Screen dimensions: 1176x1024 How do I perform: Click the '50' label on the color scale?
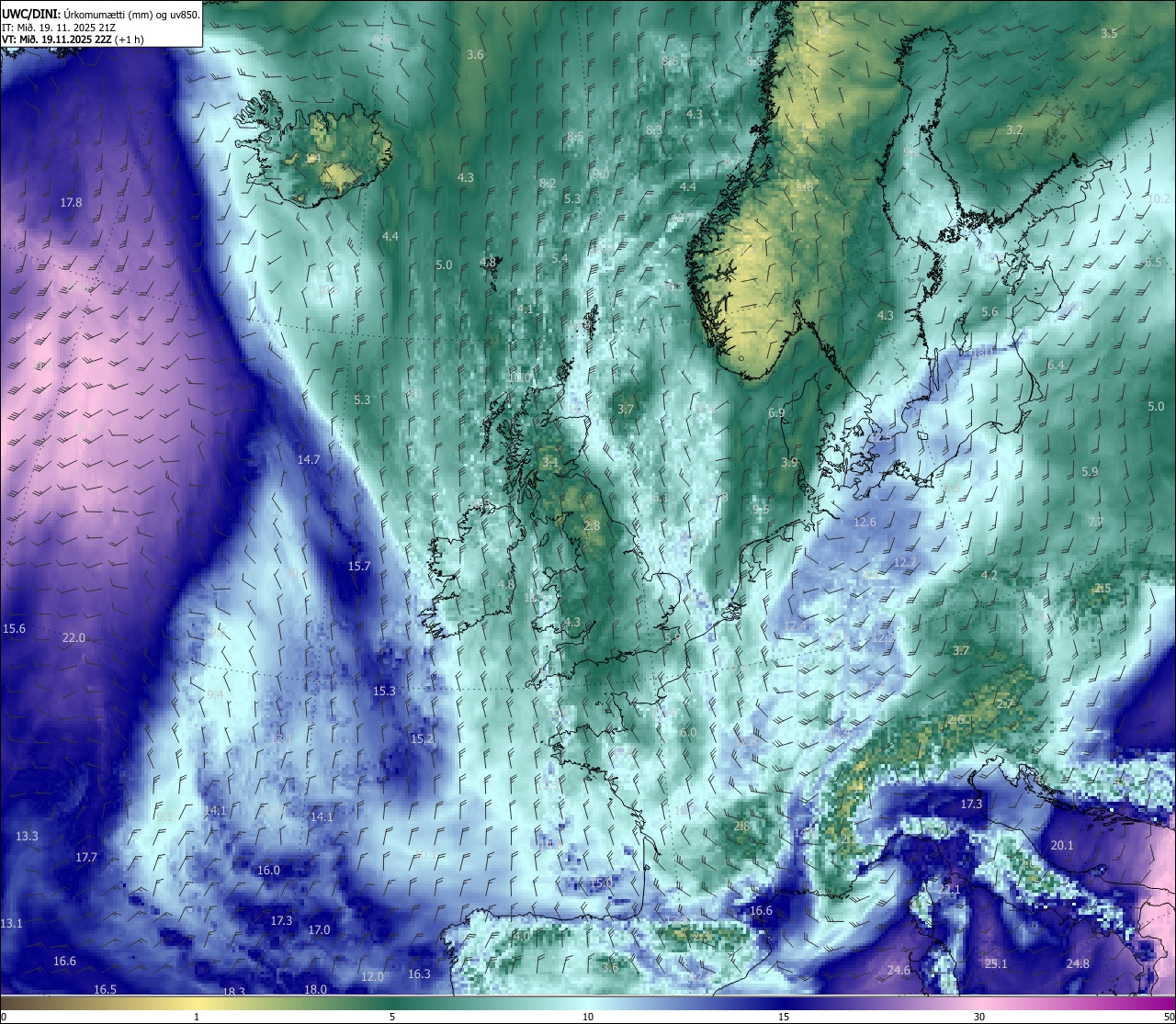pyautogui.click(x=1168, y=1017)
